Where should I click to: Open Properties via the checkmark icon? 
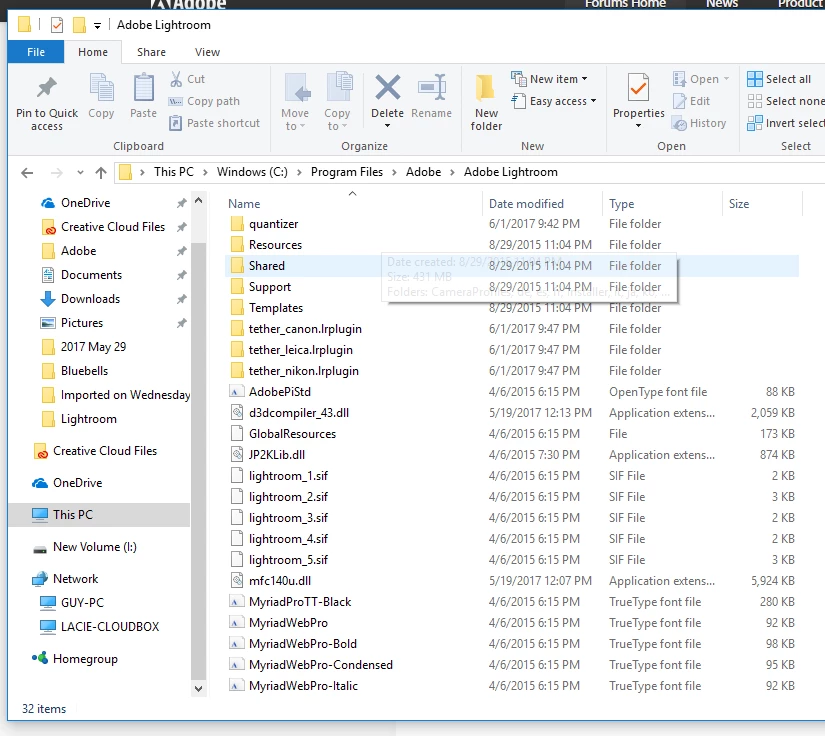pos(638,88)
